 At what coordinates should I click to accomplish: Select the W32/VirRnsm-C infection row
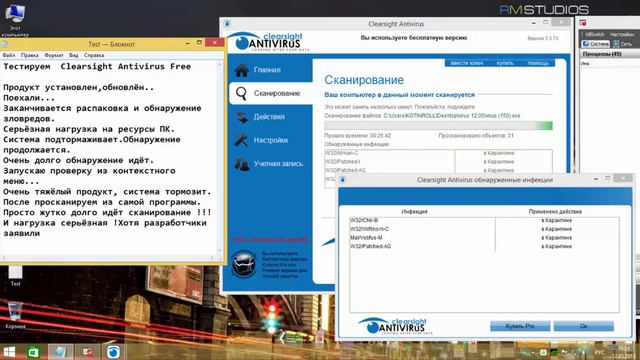click(x=484, y=229)
